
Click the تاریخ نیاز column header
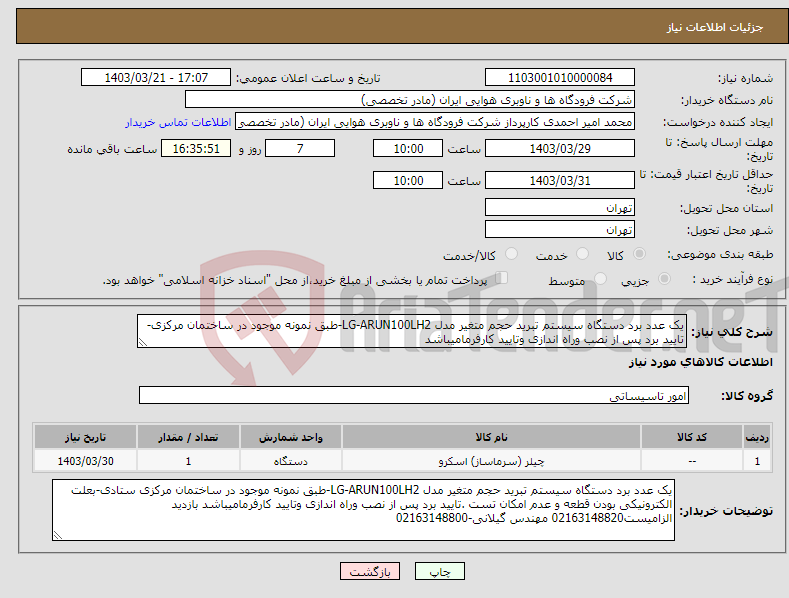click(85, 437)
